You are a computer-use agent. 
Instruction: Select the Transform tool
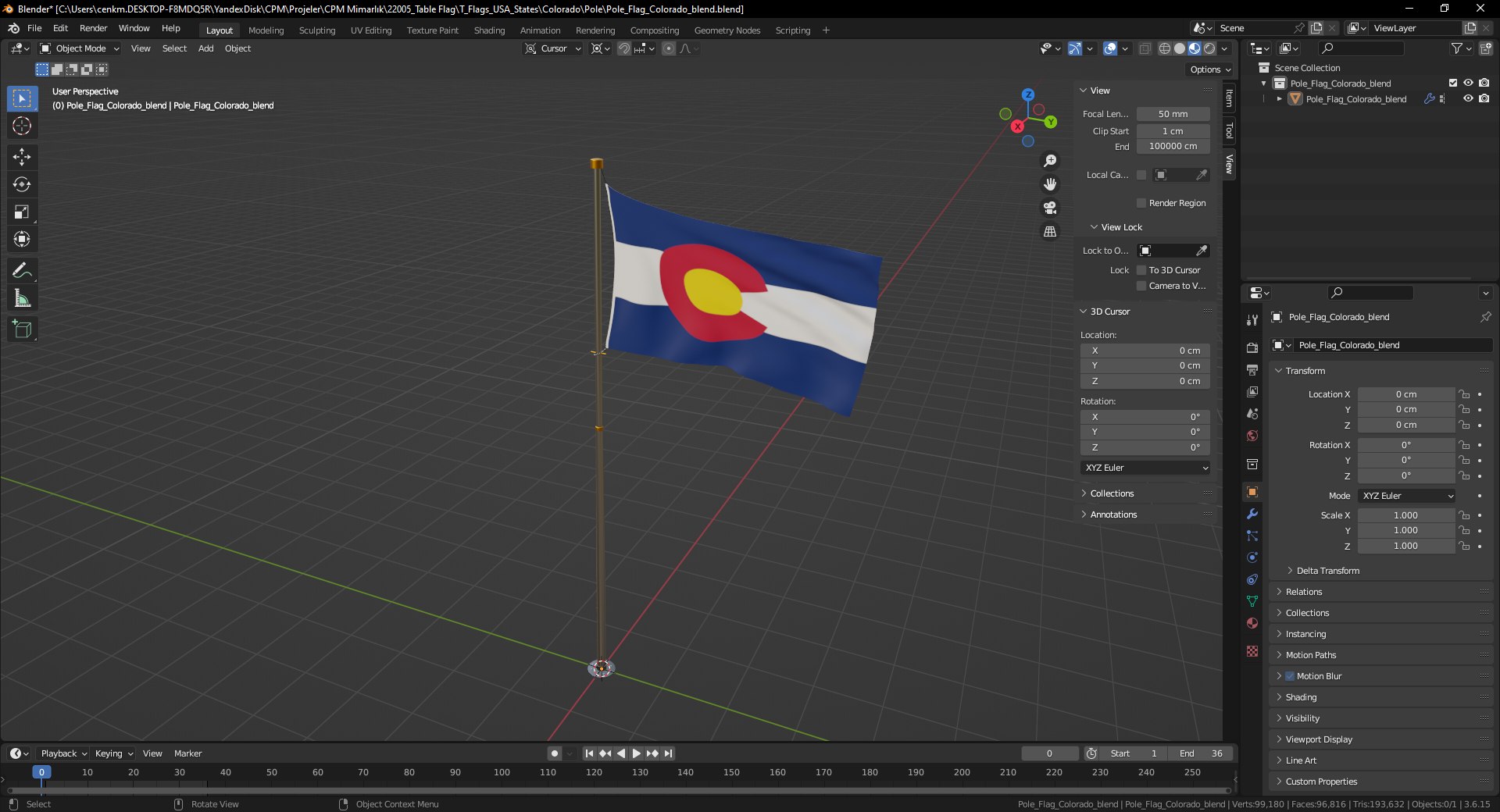[x=22, y=239]
